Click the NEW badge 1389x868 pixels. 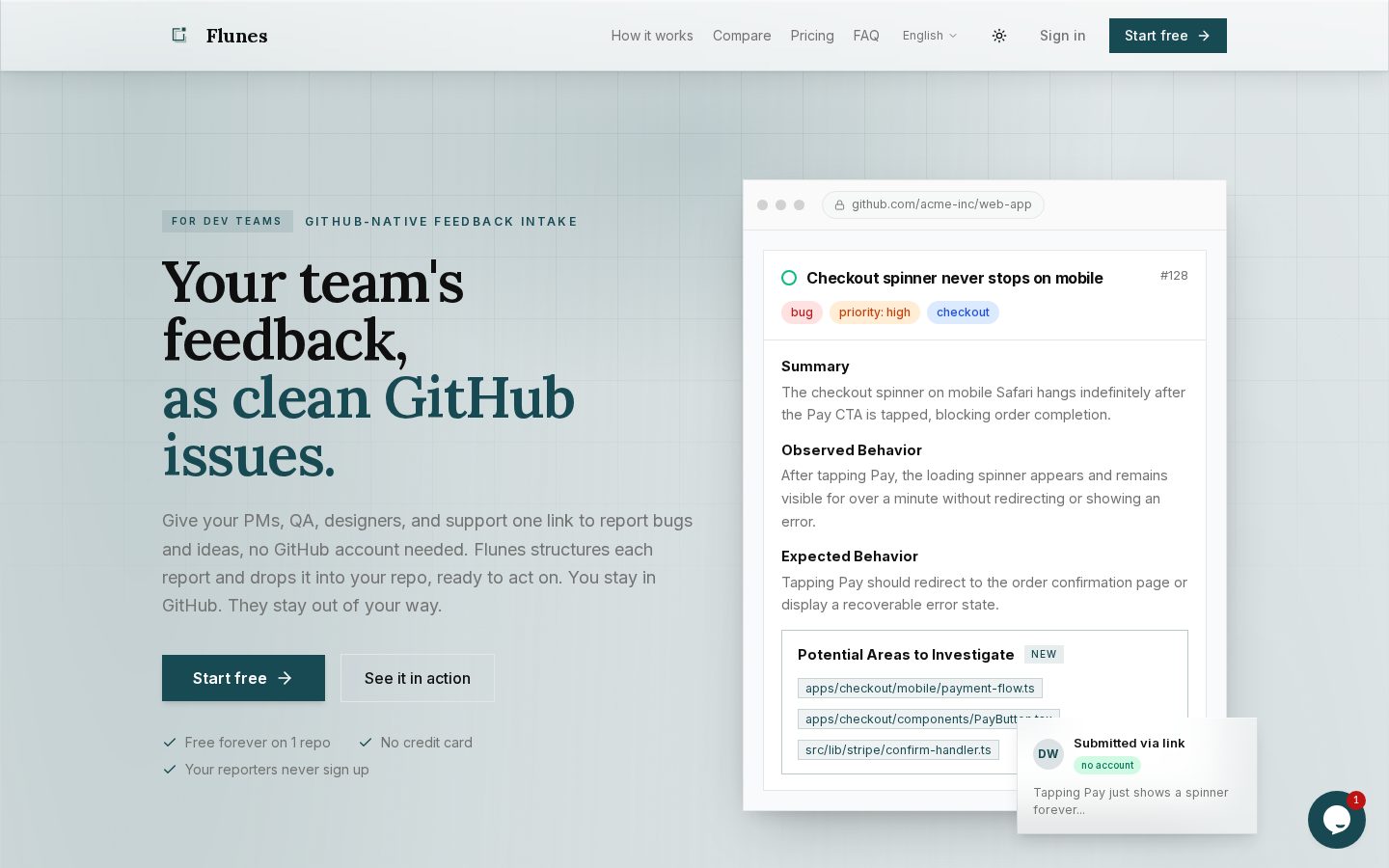(1044, 654)
